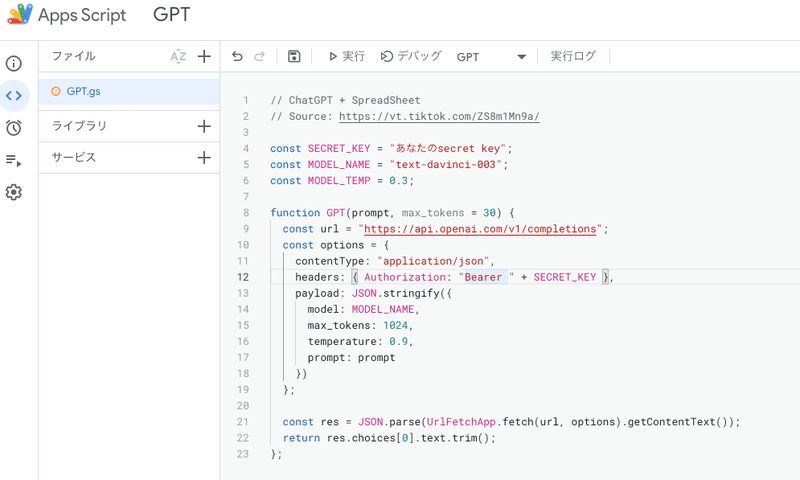
Task: Add a service with plus icon
Action: pos(204,158)
